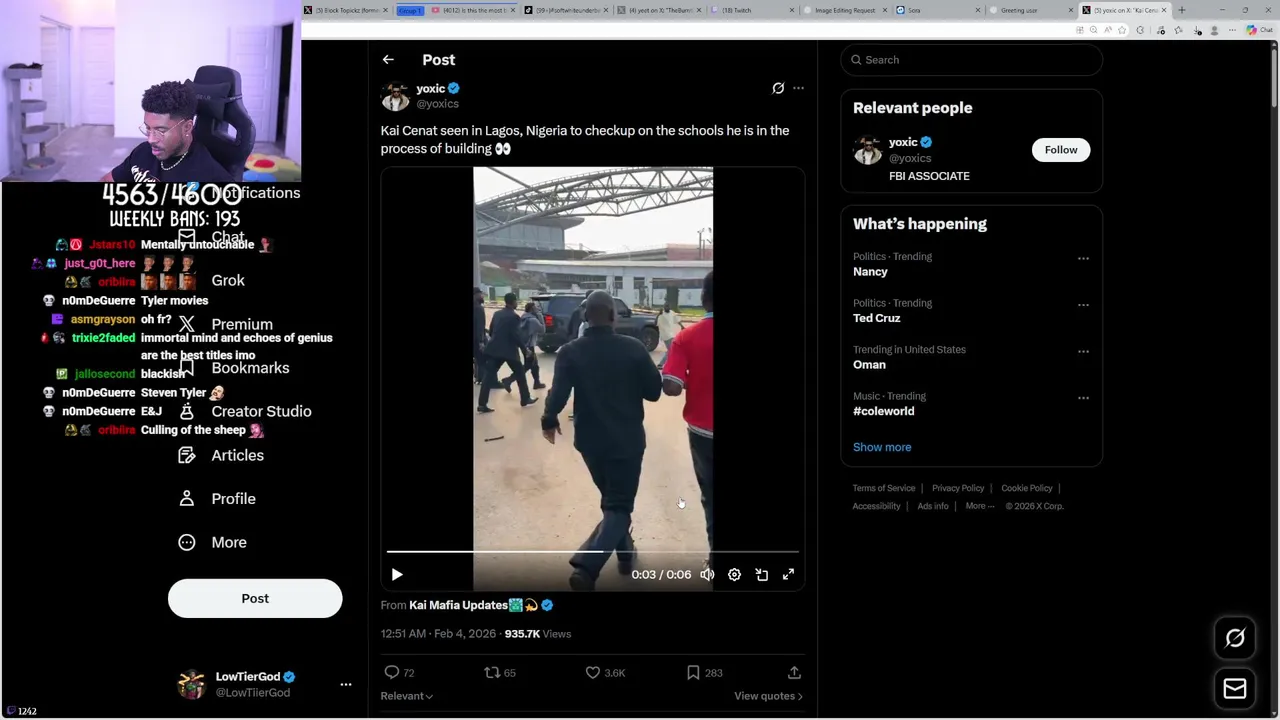Play the video in the post
The width and height of the screenshot is (1280, 720).
pos(397,575)
